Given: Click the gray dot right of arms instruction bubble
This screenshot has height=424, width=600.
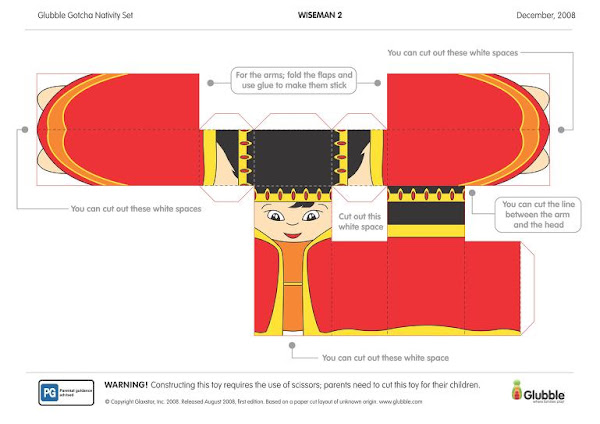Looking at the screenshot, I should point(378,83).
